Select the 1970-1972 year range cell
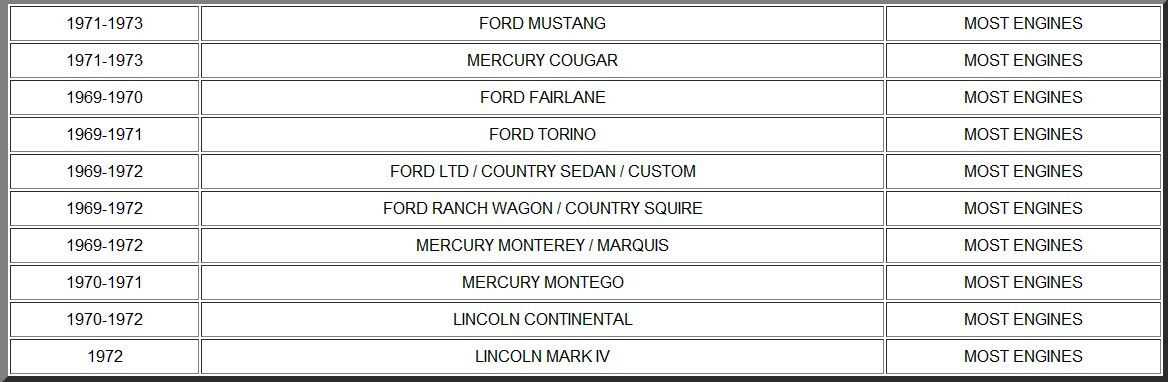 click(104, 319)
